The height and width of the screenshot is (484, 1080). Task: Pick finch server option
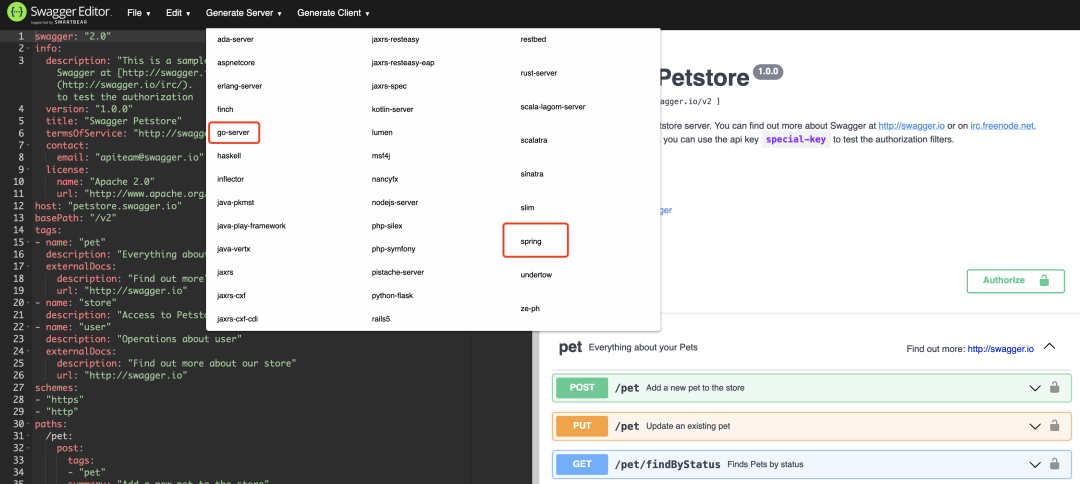[225, 109]
